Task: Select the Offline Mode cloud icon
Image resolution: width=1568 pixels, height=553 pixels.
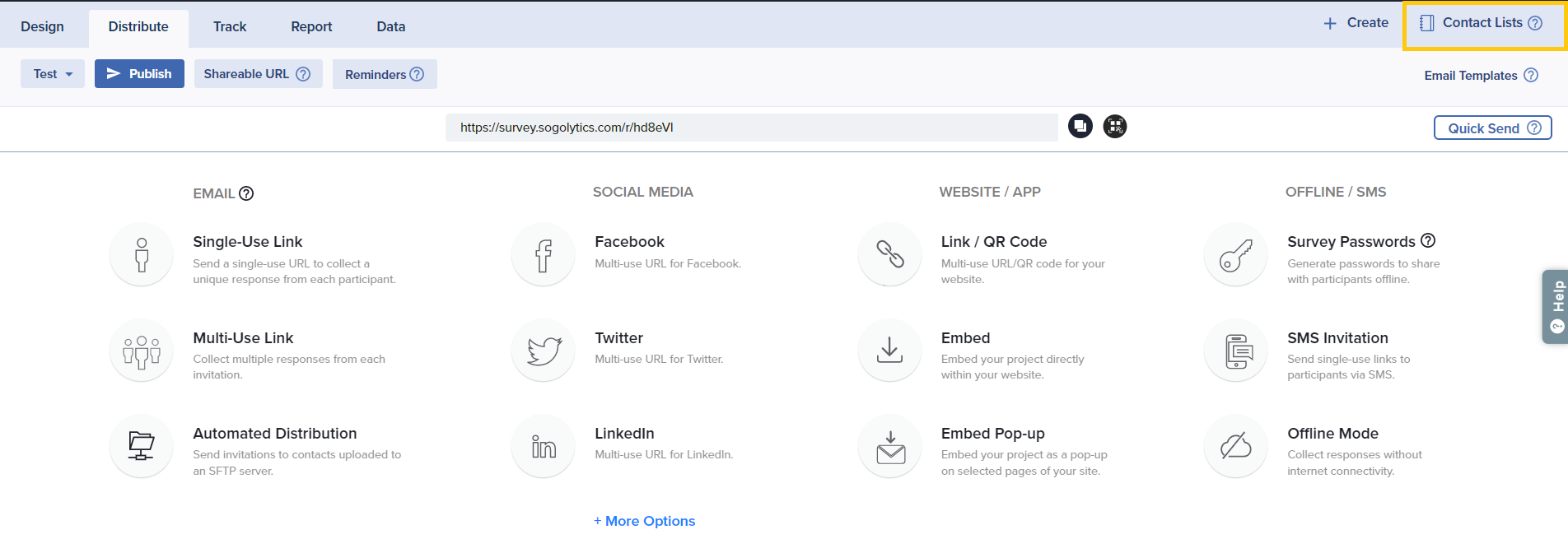Action: click(x=1235, y=447)
